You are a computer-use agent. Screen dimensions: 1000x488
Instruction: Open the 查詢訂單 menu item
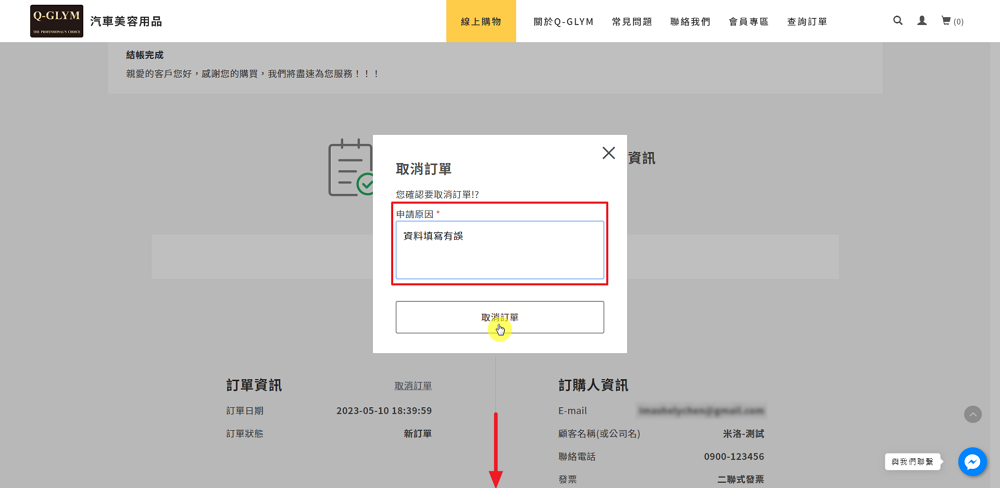(x=807, y=21)
